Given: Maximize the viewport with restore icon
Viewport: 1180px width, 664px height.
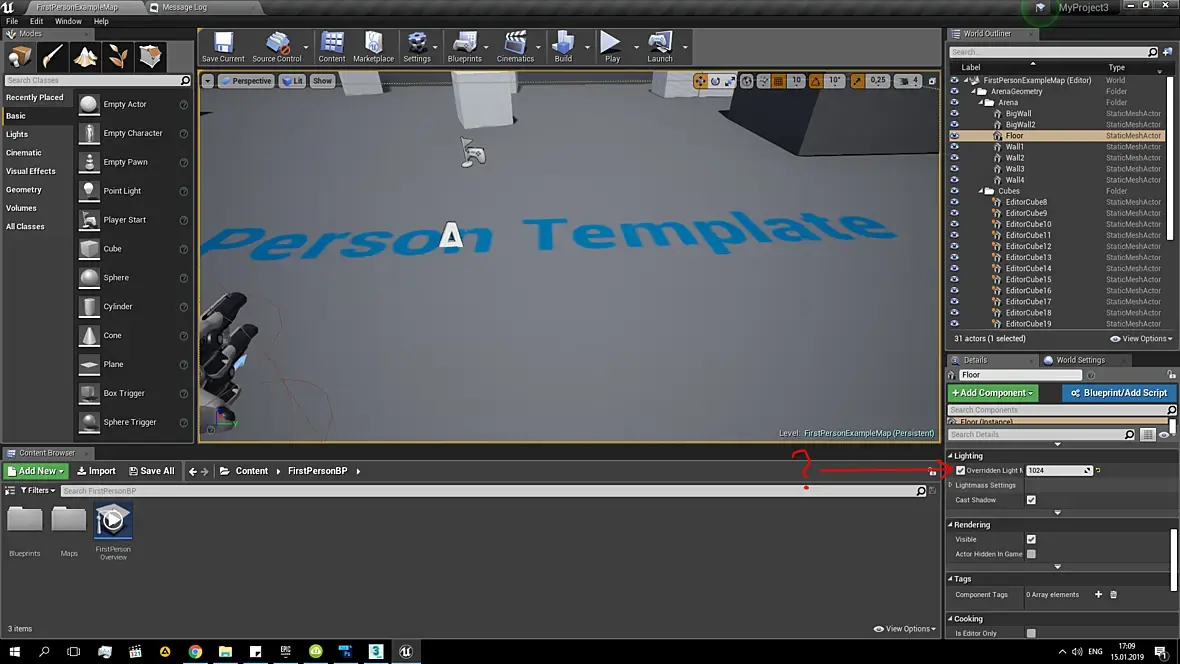Looking at the screenshot, I should (x=932, y=81).
